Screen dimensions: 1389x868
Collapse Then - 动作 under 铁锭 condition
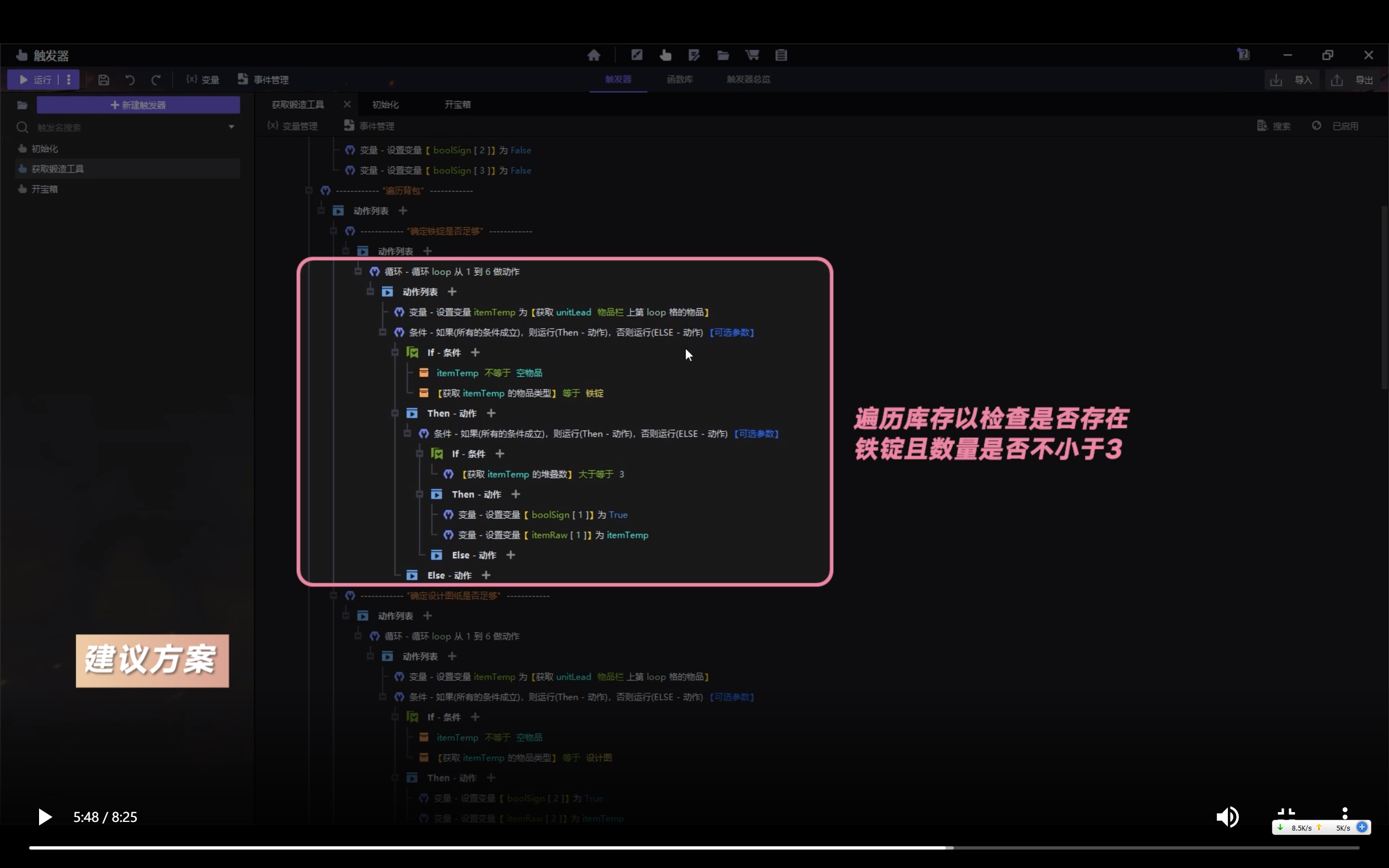click(395, 413)
